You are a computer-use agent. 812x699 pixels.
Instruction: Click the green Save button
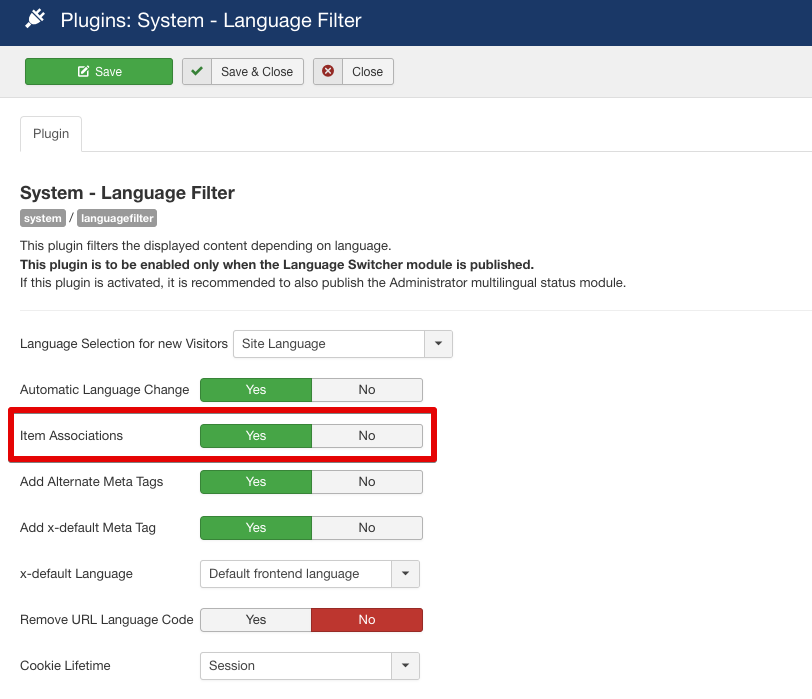click(99, 72)
